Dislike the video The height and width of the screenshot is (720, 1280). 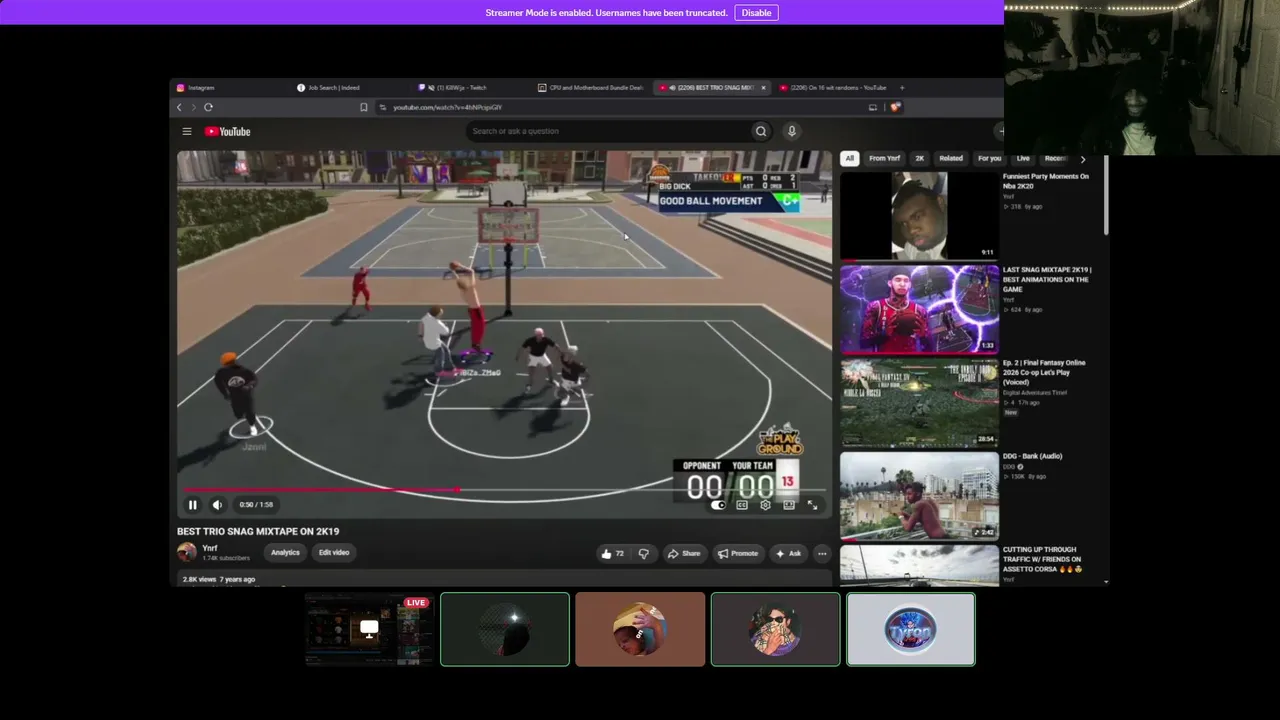(644, 553)
